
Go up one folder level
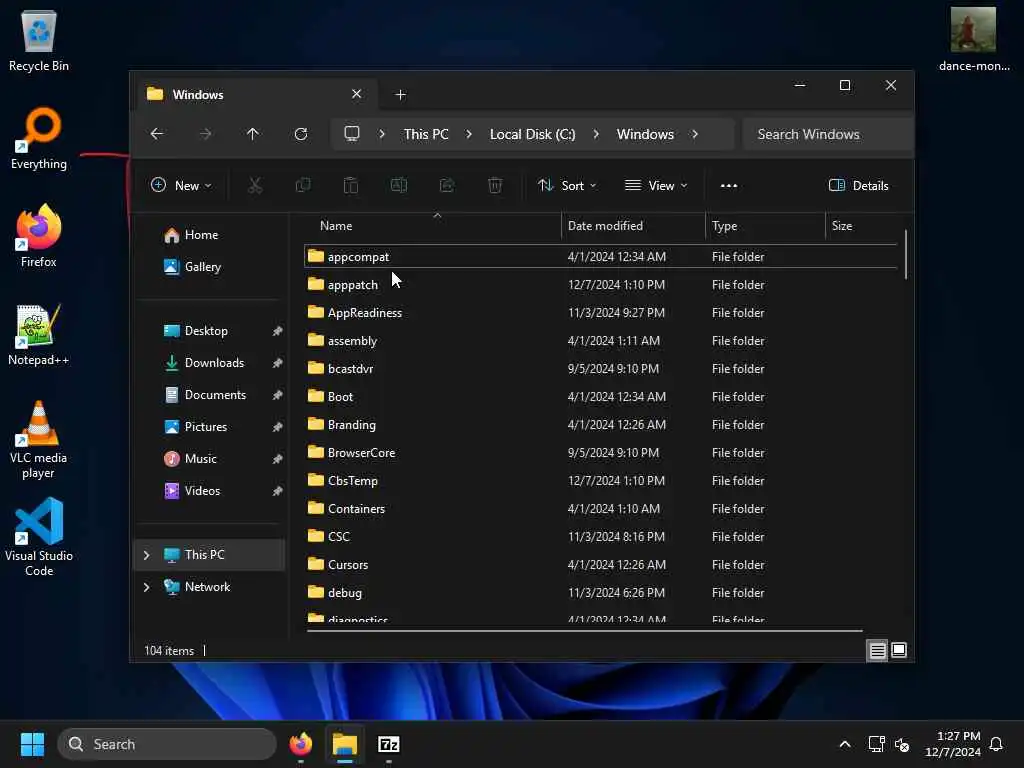click(x=253, y=134)
